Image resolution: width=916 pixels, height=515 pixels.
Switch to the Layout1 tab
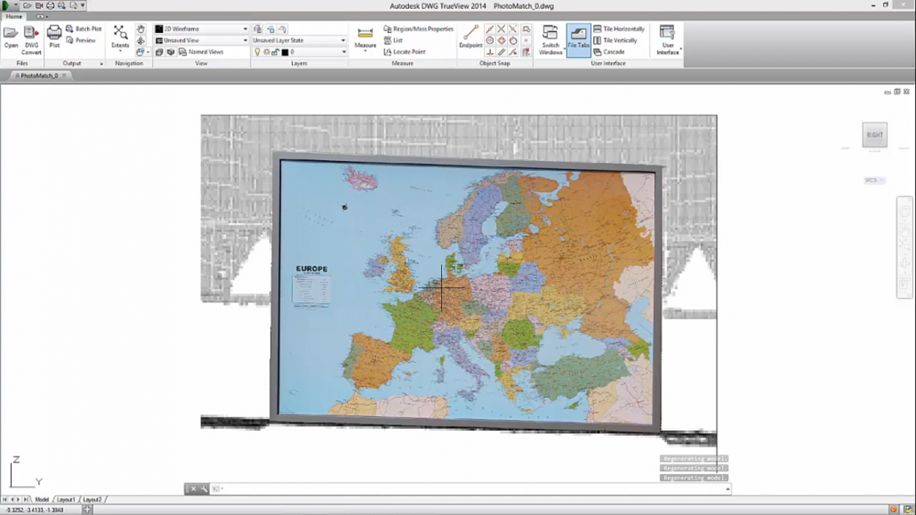click(66, 498)
